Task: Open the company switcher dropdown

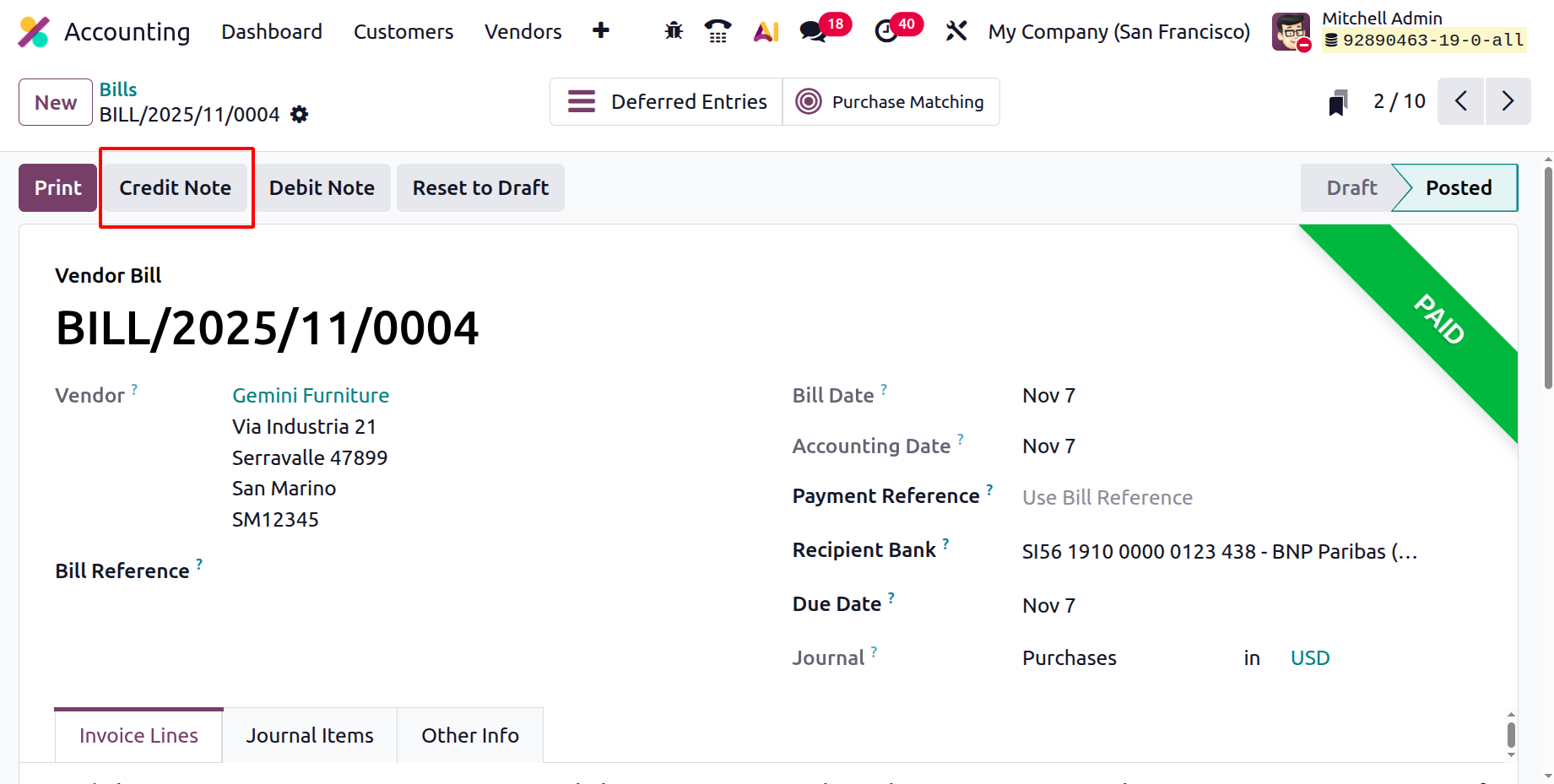Action: [x=1118, y=31]
